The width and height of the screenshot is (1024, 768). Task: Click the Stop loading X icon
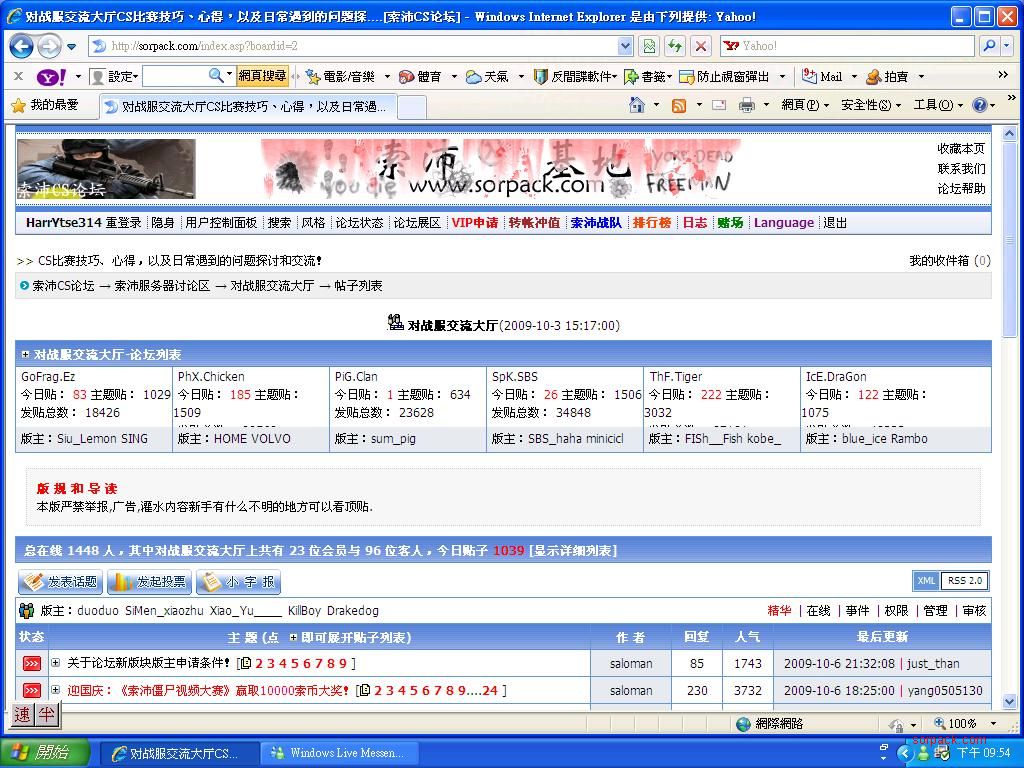(701, 46)
